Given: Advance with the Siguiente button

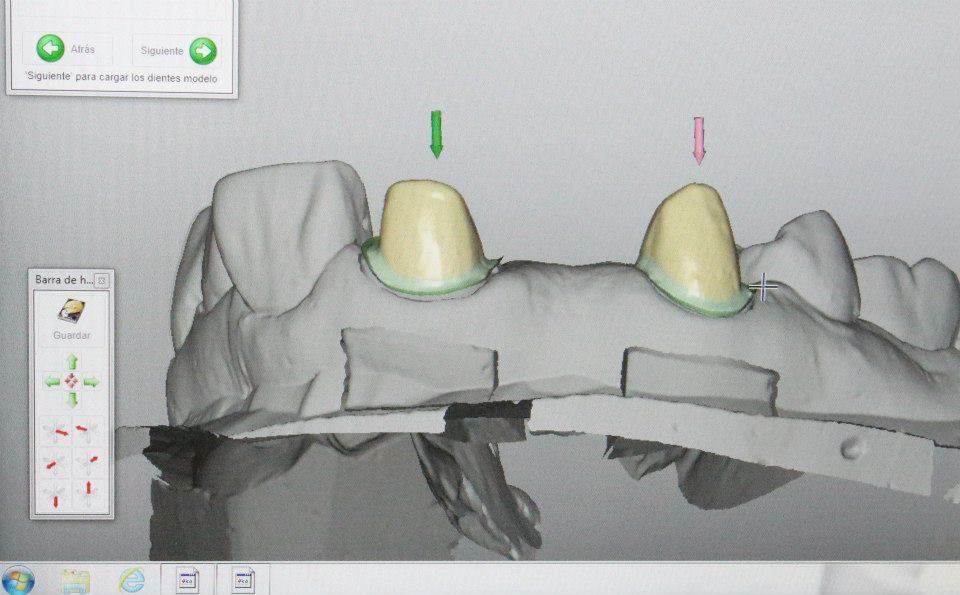Looking at the screenshot, I should click(x=176, y=50).
